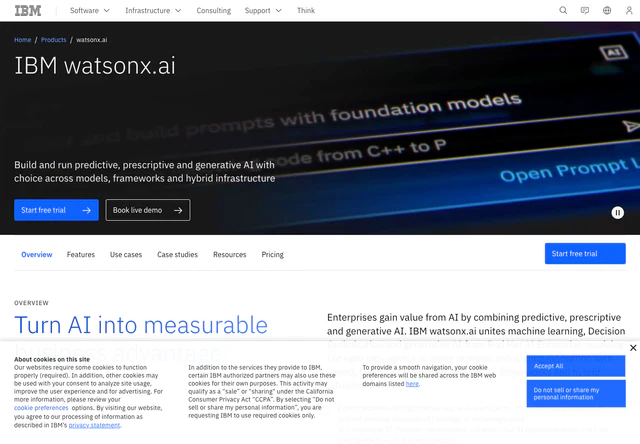Select the Features tab
Image resolution: width=640 pixels, height=444 pixels.
point(81,255)
